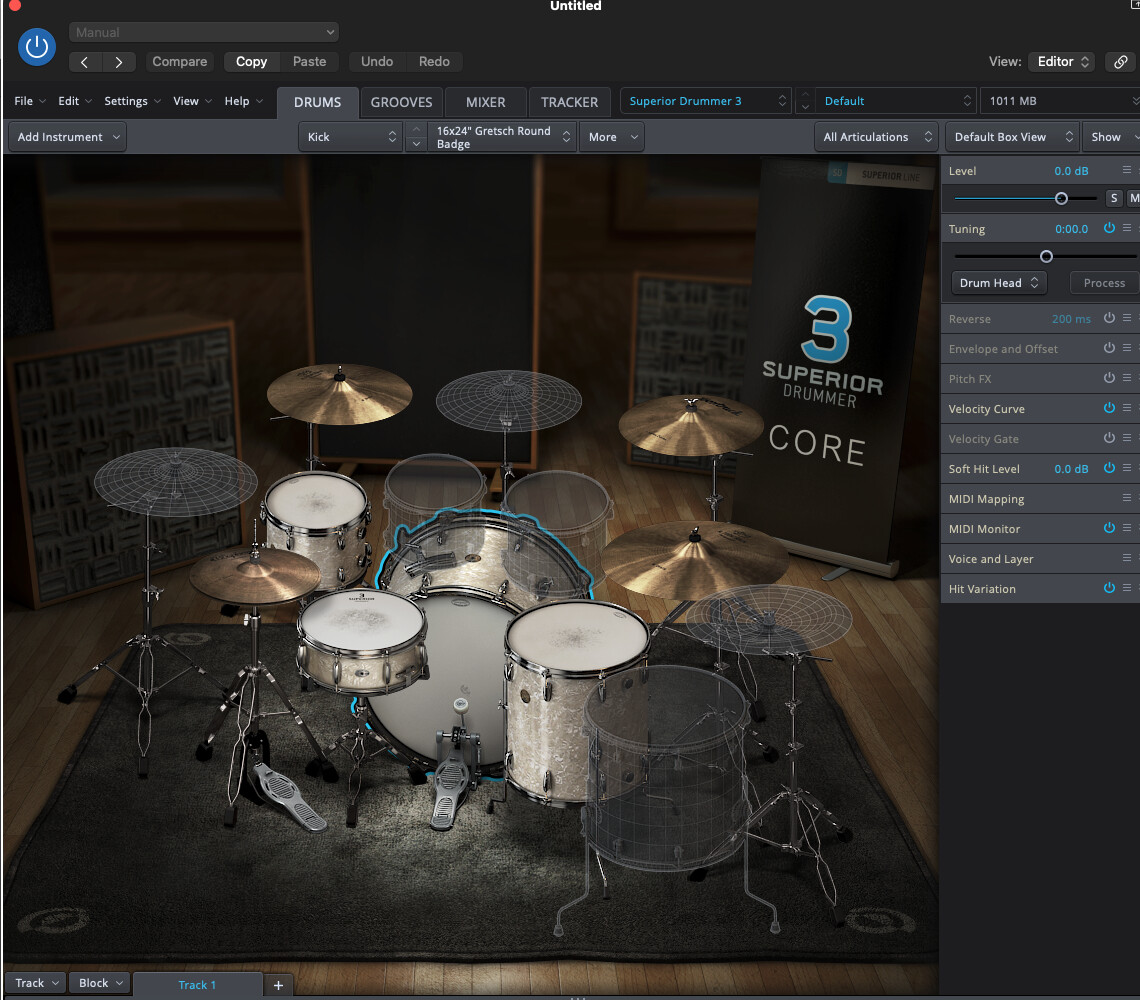Open the View Editor dropdown
1140x1000 pixels.
click(x=1063, y=62)
